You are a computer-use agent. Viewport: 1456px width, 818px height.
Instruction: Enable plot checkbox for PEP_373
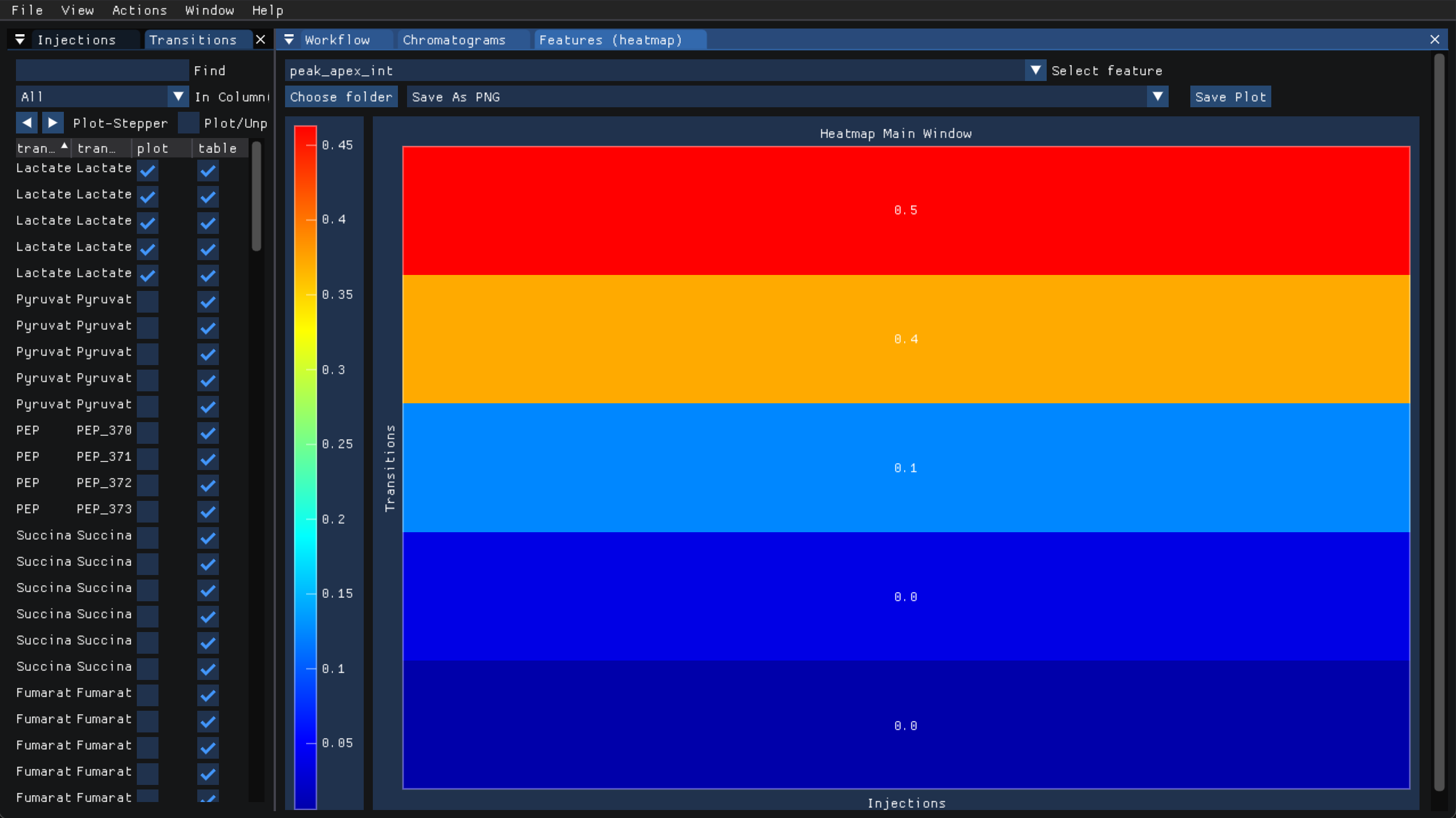pyautogui.click(x=148, y=511)
